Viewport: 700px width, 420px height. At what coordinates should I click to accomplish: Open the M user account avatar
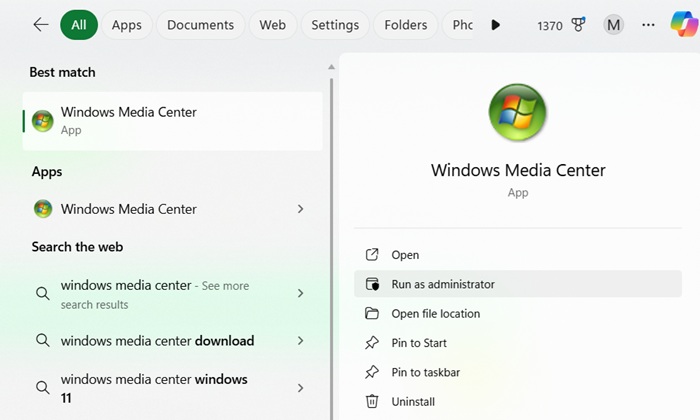pyautogui.click(x=613, y=25)
